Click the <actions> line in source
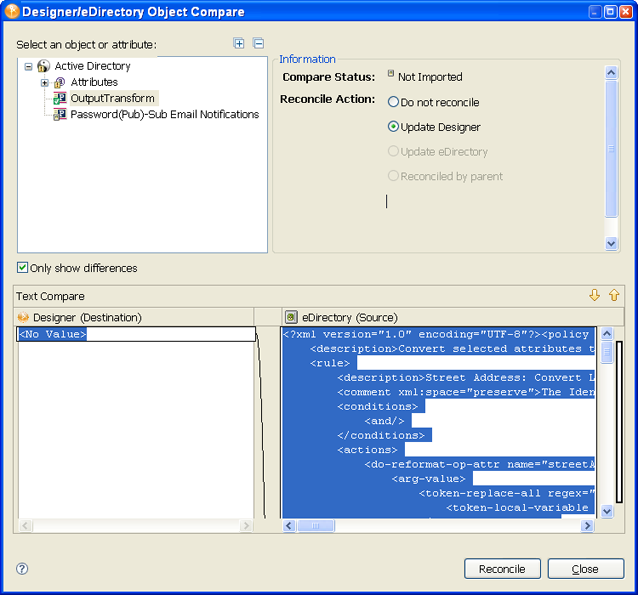 (x=367, y=450)
